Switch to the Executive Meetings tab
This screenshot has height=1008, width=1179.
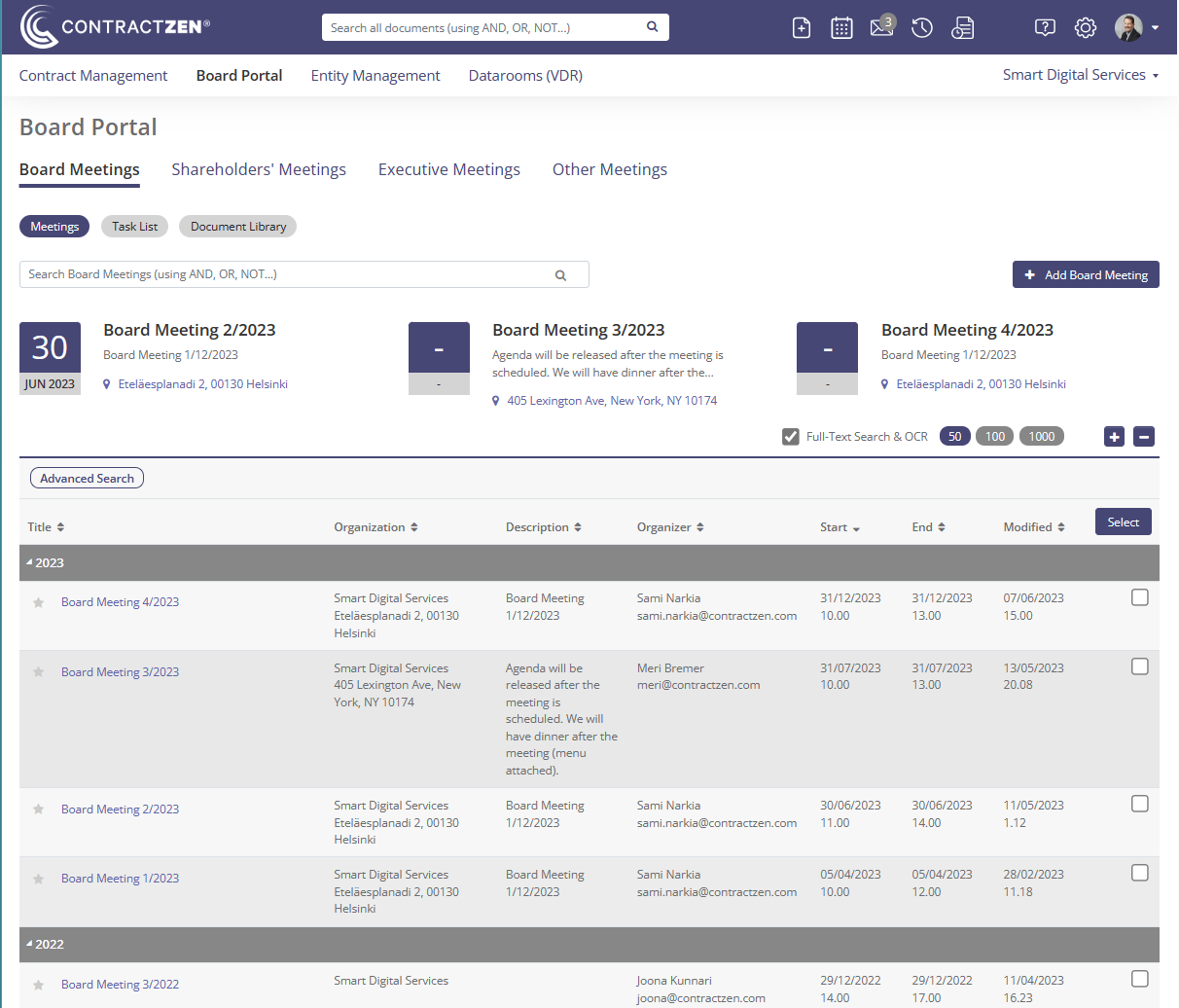[449, 170]
